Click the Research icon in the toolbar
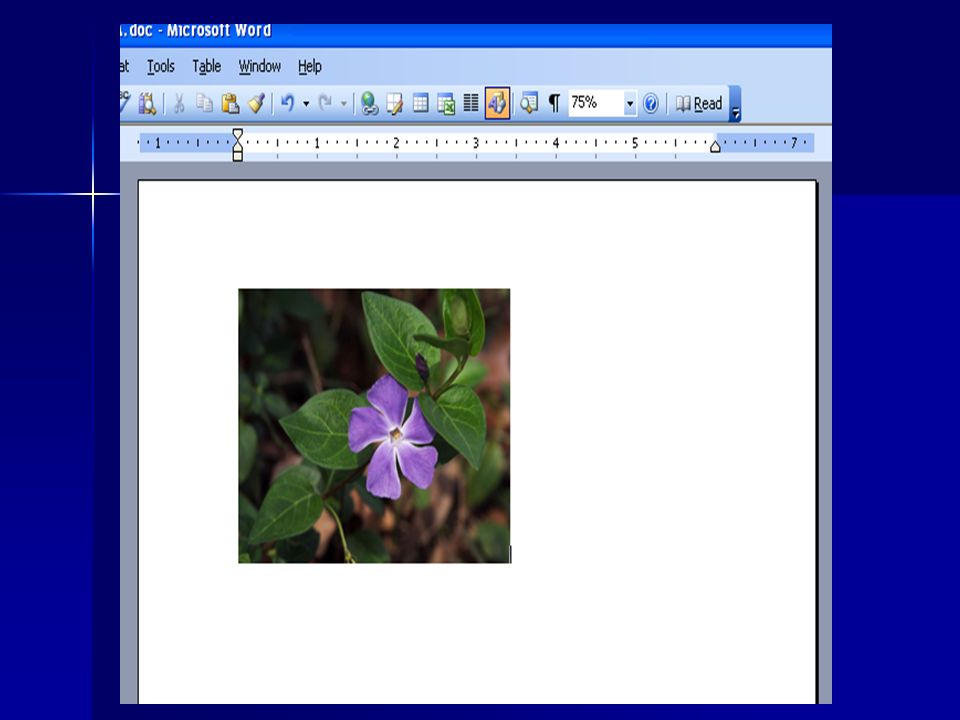Screen dimensions: 960x720 click(x=147, y=103)
